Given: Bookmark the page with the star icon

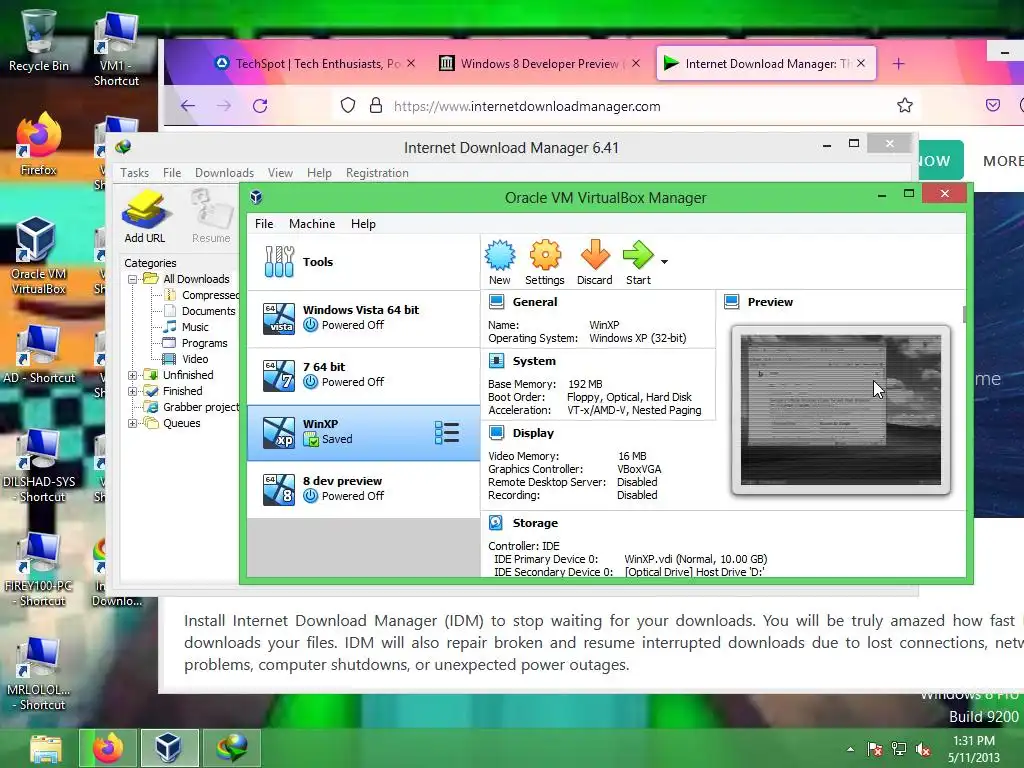Looking at the screenshot, I should pos(904,105).
